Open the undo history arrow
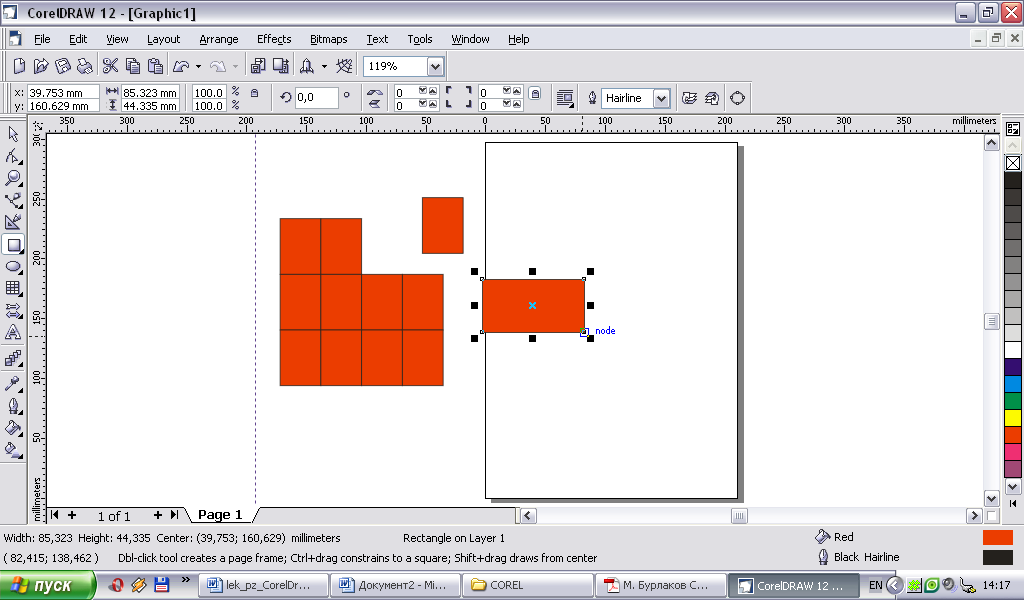 198,66
